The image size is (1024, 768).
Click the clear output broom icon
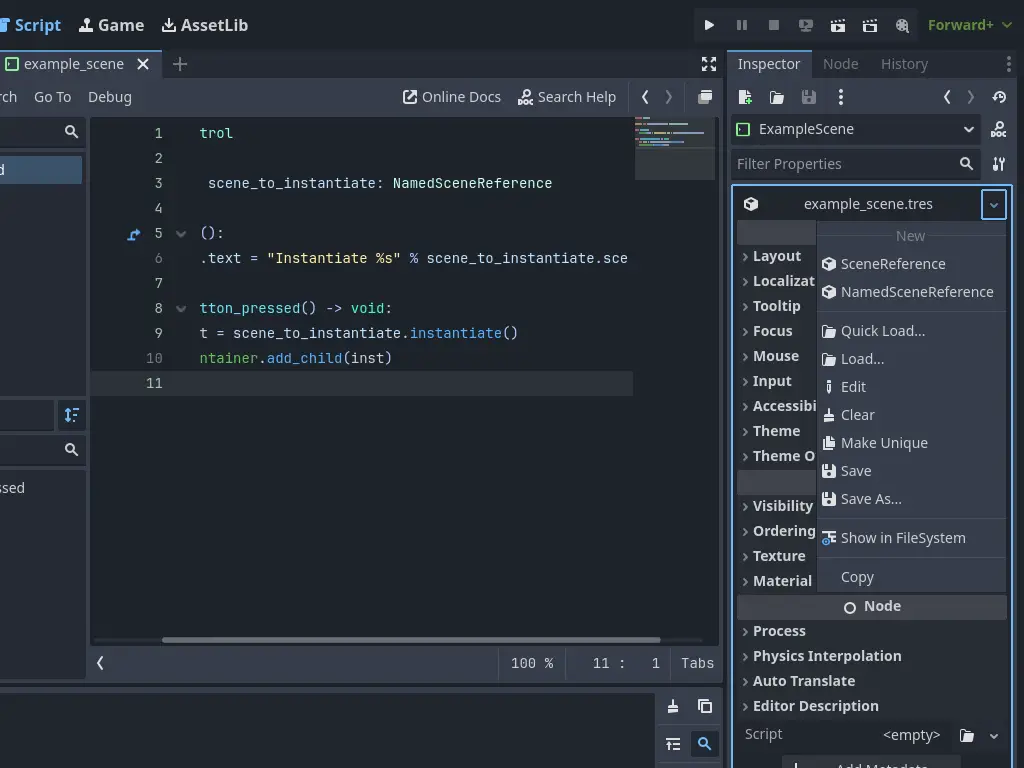673,706
